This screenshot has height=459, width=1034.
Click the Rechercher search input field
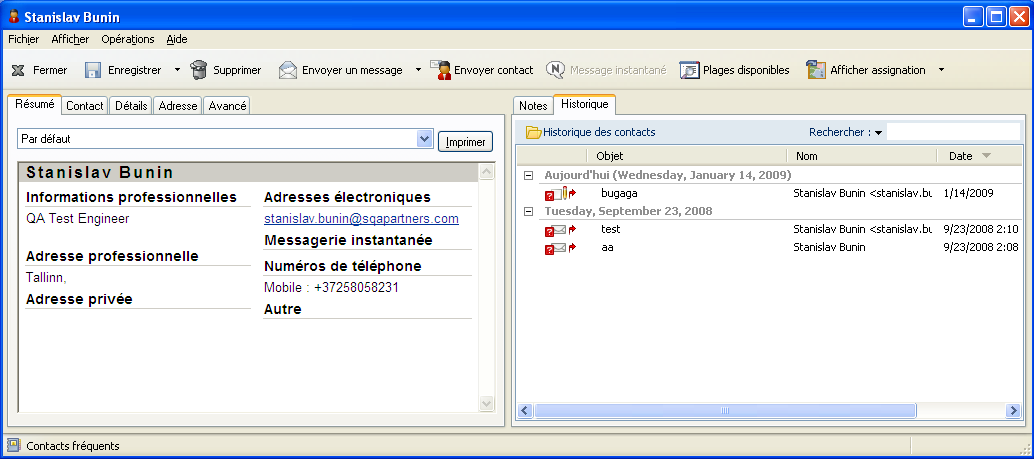954,132
